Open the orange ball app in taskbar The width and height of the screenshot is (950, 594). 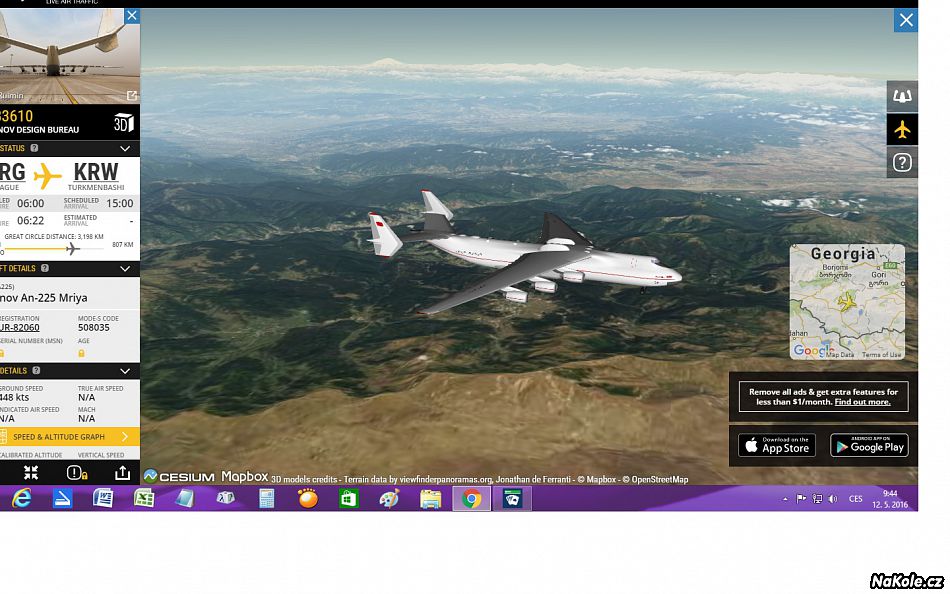click(x=308, y=498)
